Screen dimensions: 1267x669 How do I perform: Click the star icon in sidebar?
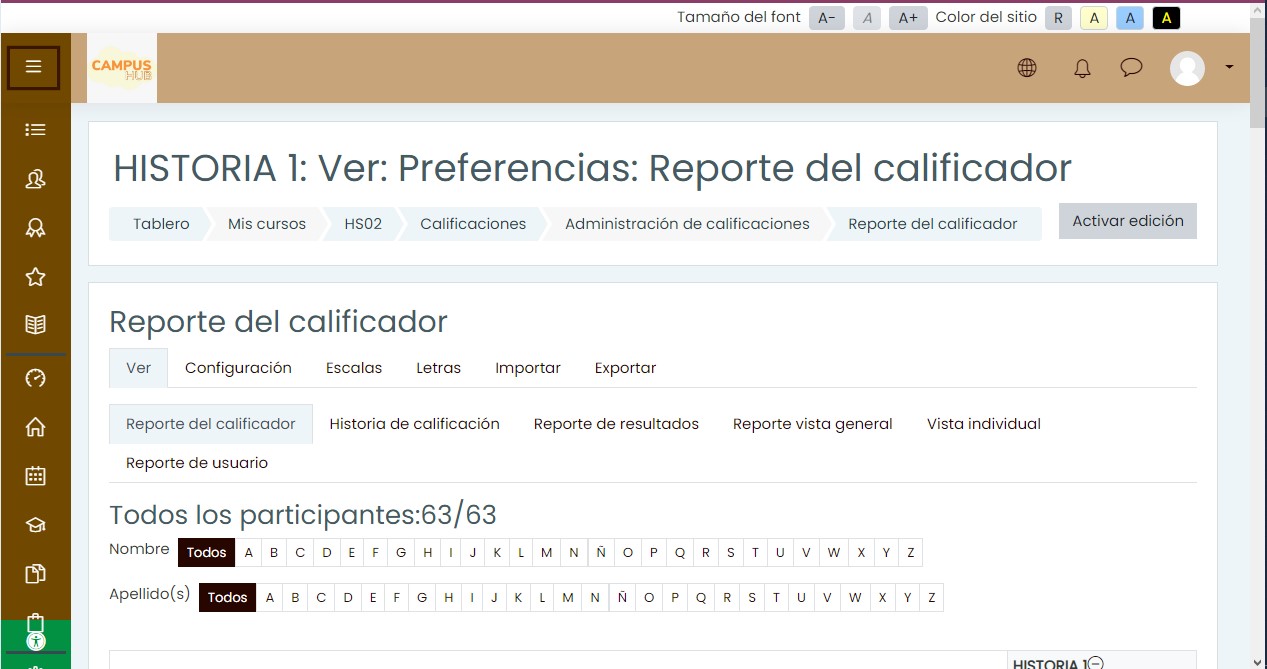click(x=35, y=276)
